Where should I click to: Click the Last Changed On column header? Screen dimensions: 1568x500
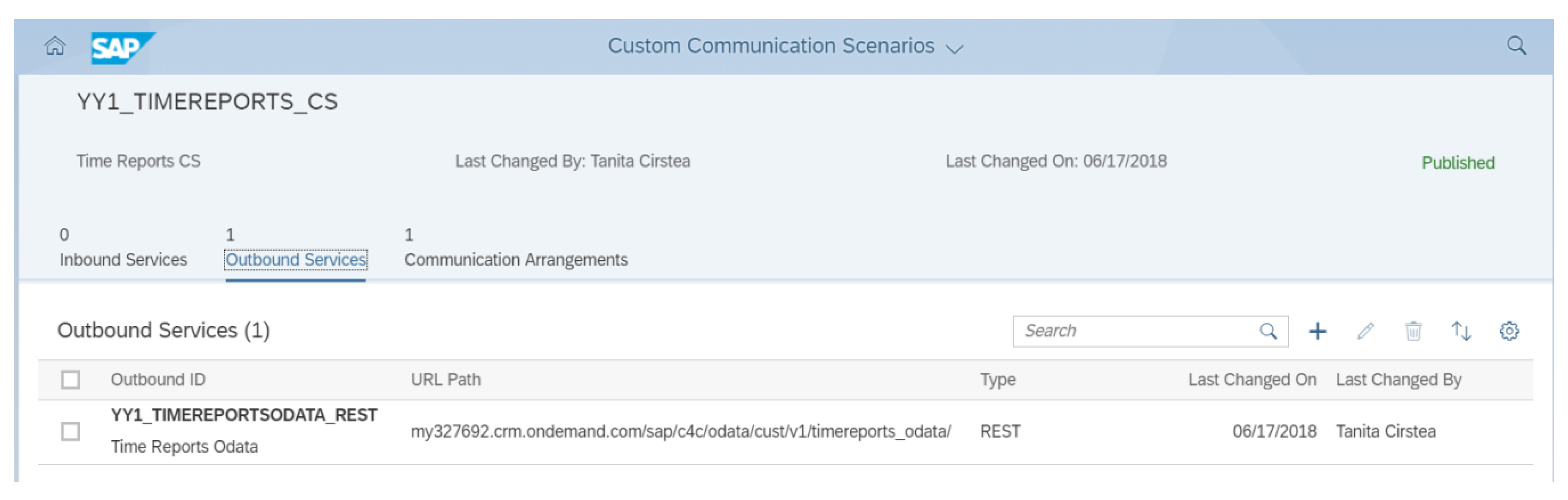click(1251, 380)
